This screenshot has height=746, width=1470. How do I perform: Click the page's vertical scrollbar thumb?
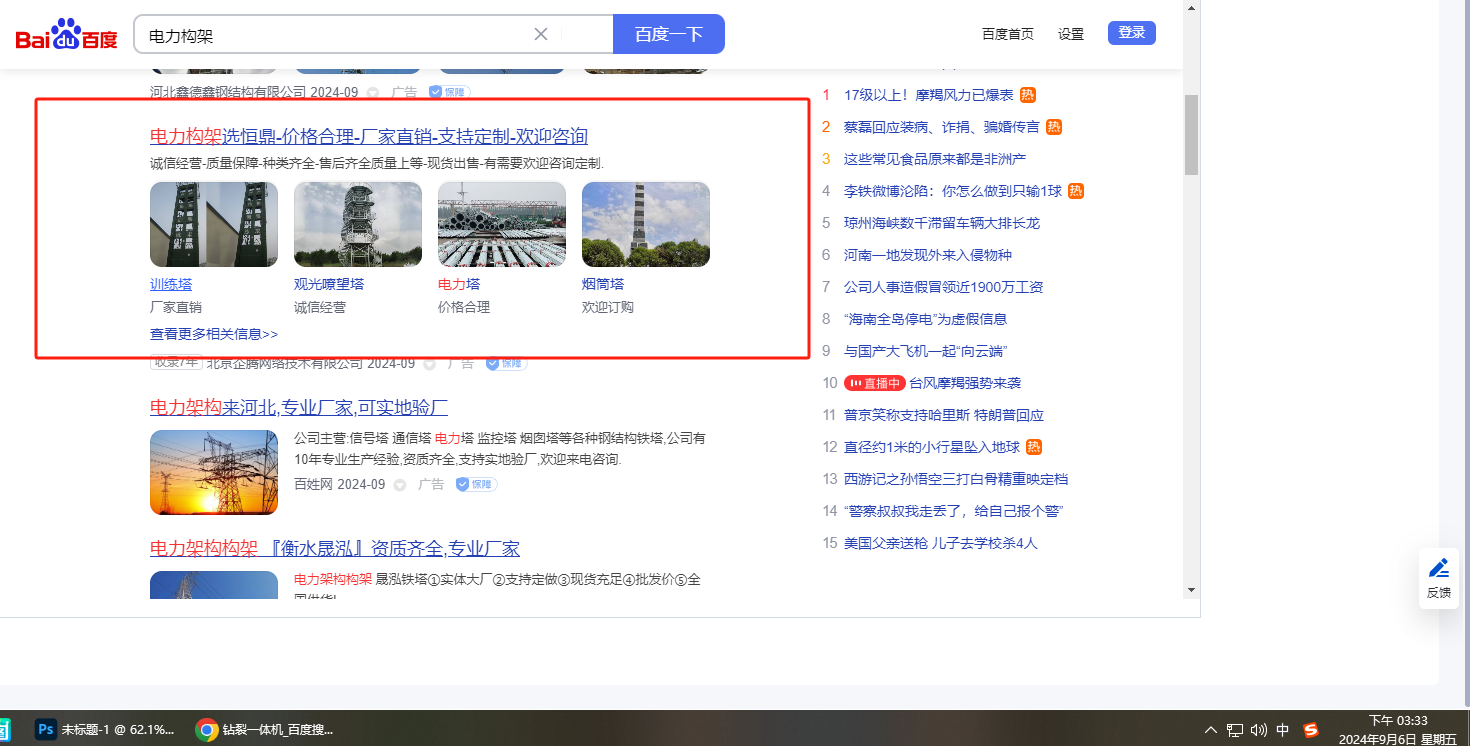[1190, 135]
